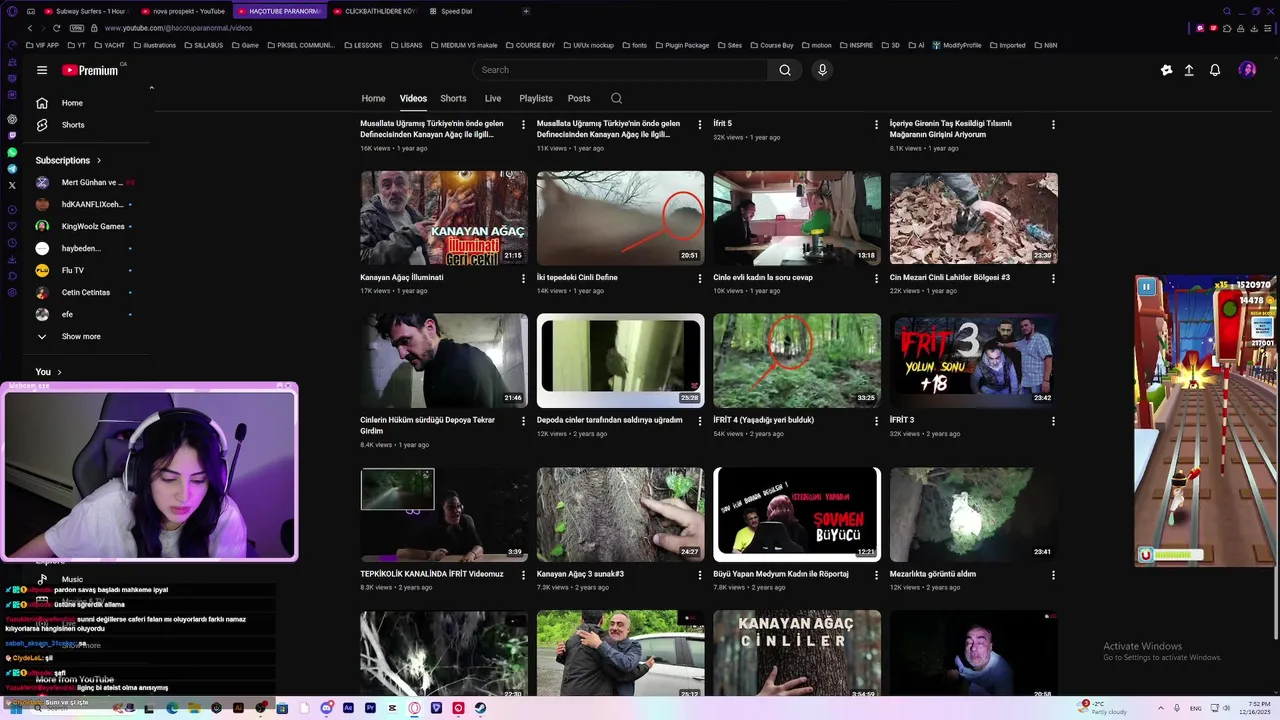1280x720 pixels.
Task: Open the KingWoolz Games subscription channel
Action: point(86,226)
